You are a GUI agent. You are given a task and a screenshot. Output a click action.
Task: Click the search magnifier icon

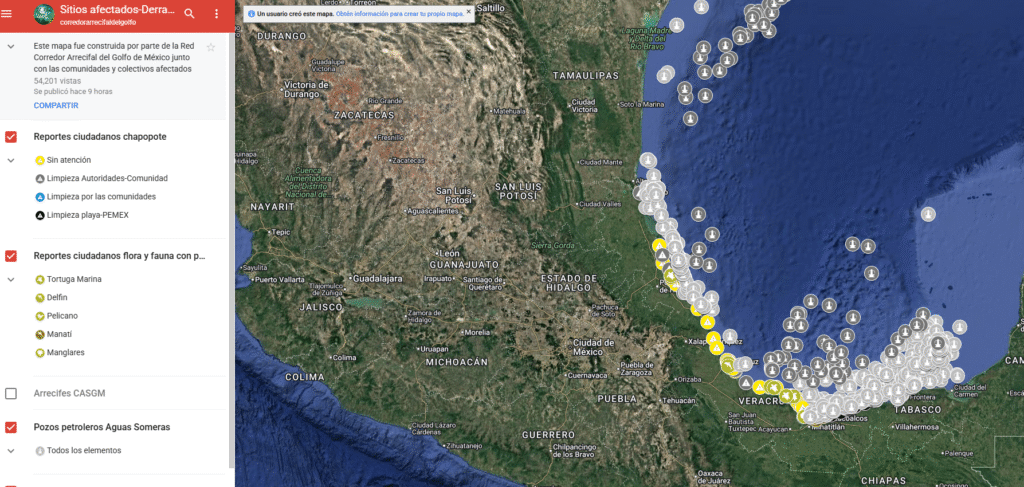(190, 14)
